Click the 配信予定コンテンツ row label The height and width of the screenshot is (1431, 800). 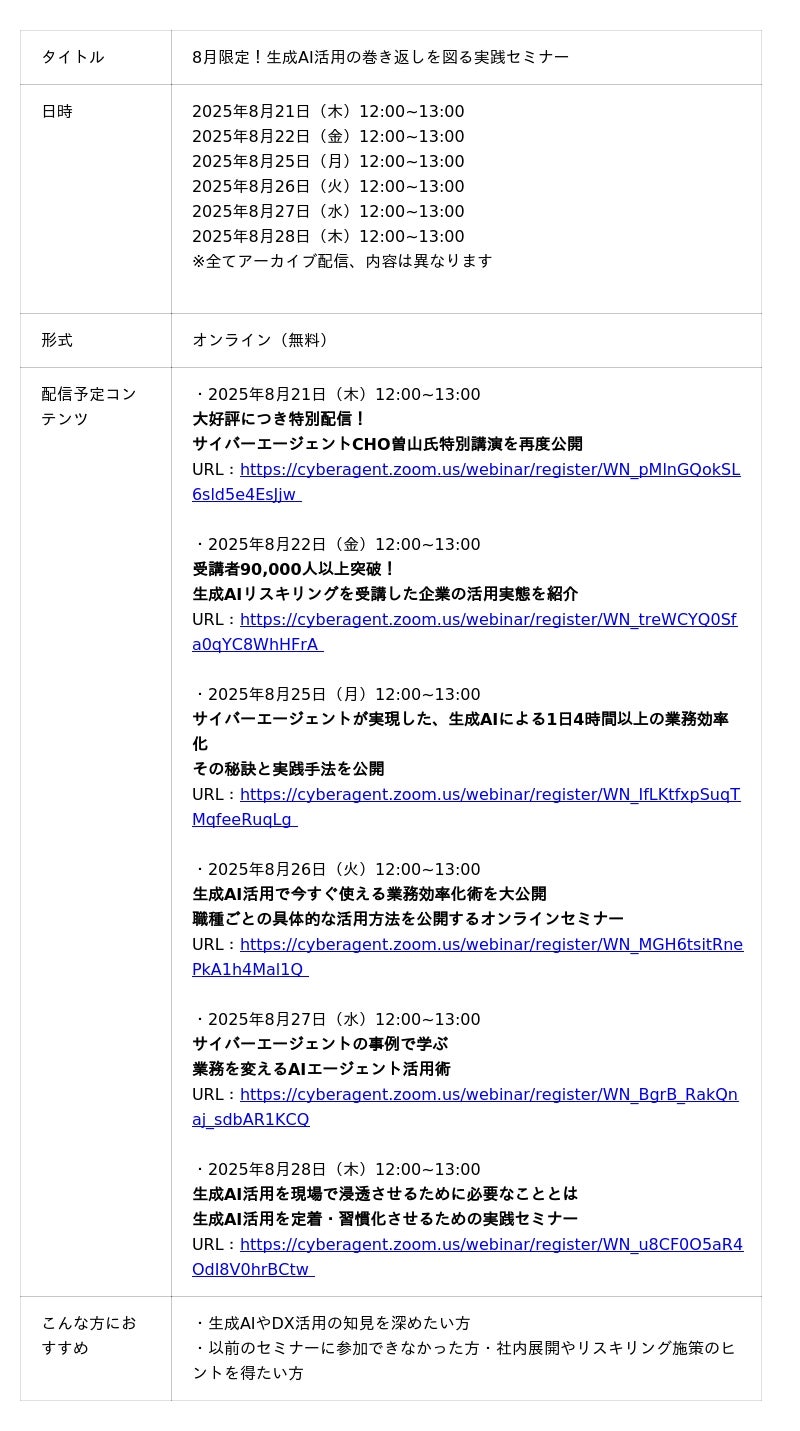[x=88, y=407]
